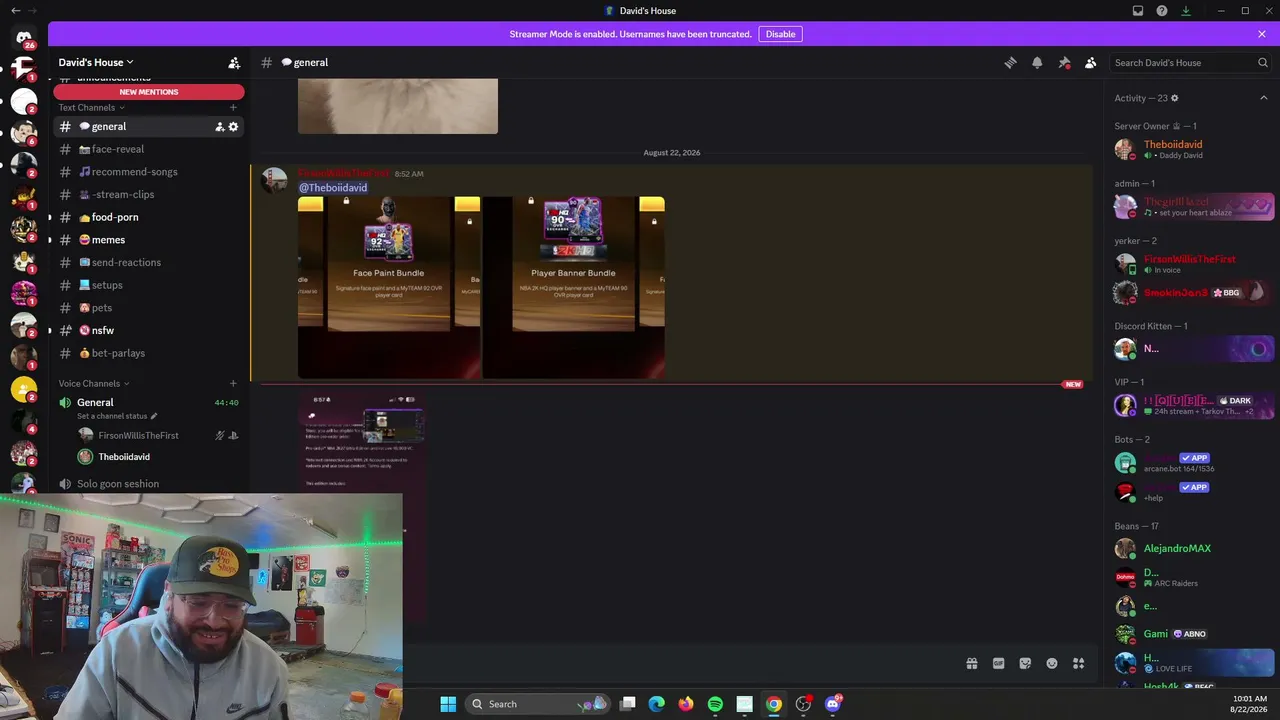Collapse the Activity panel
Screen dimensions: 1280x720
pos(1263,98)
